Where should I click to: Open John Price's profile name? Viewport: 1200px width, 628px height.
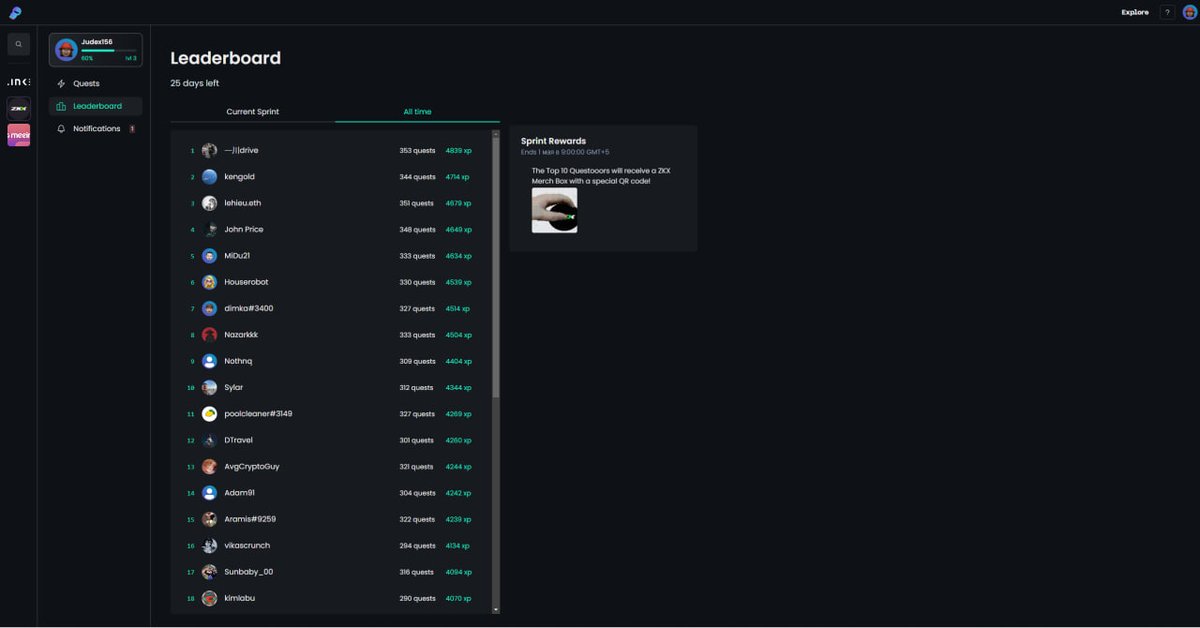[244, 229]
